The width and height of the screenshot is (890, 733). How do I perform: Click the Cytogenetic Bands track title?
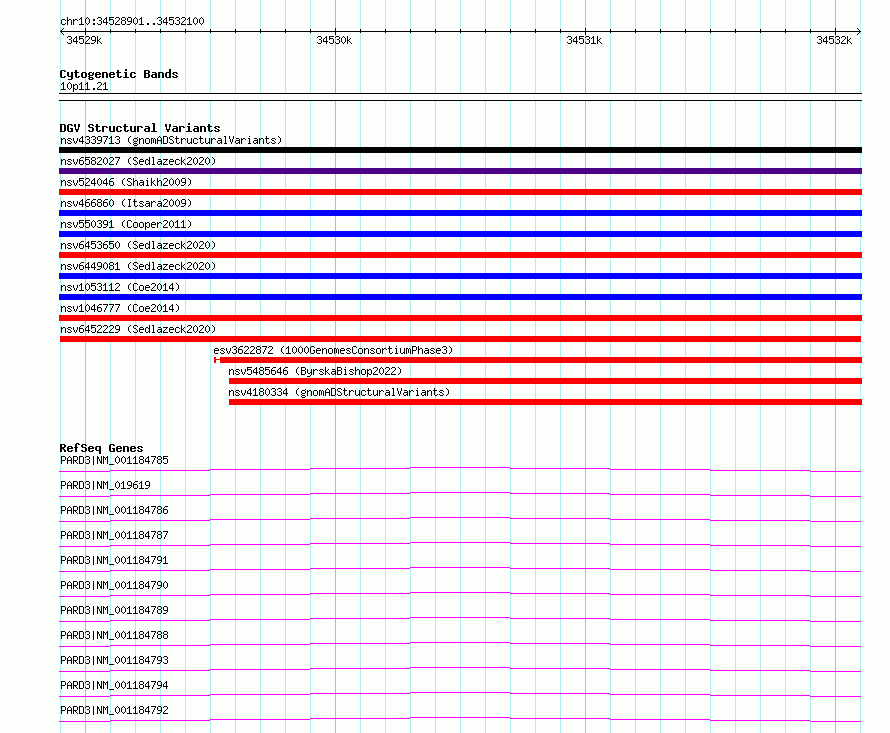tap(119, 74)
